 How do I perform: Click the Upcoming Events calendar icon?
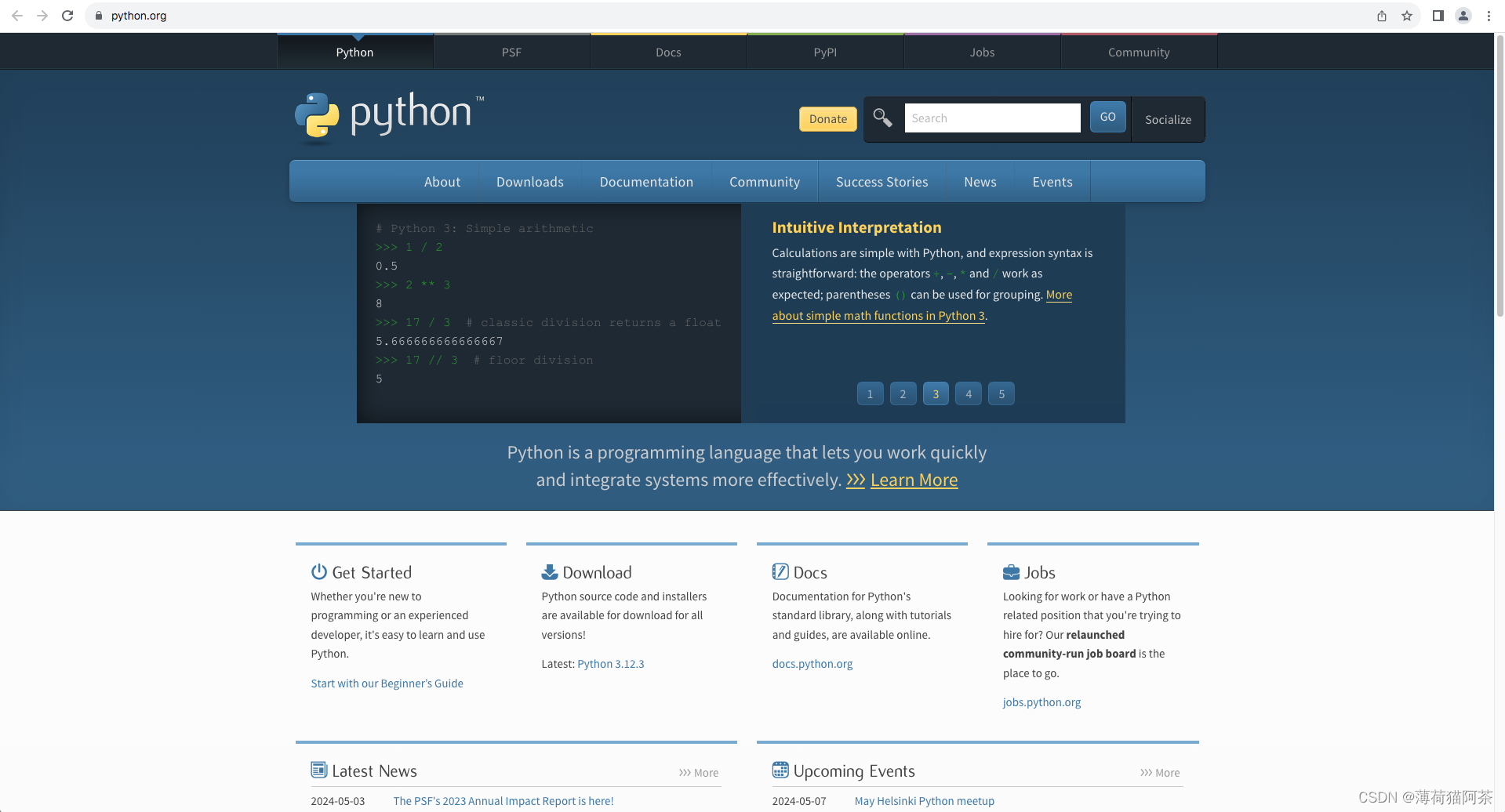[780, 770]
